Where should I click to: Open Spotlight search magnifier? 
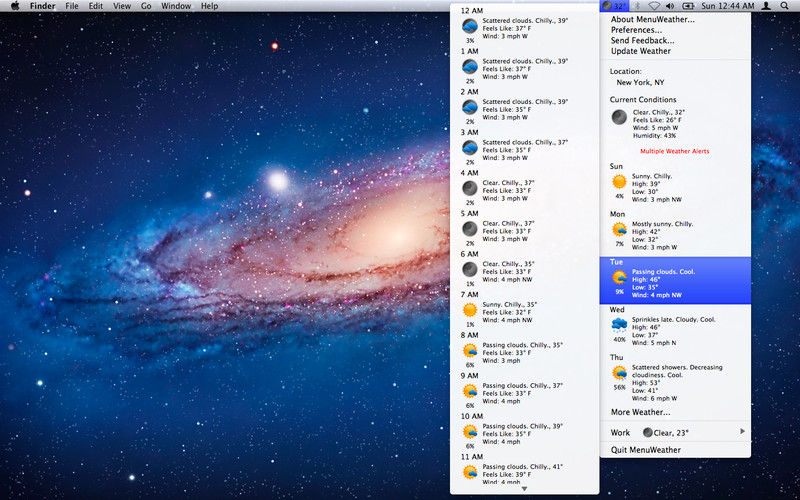784,6
